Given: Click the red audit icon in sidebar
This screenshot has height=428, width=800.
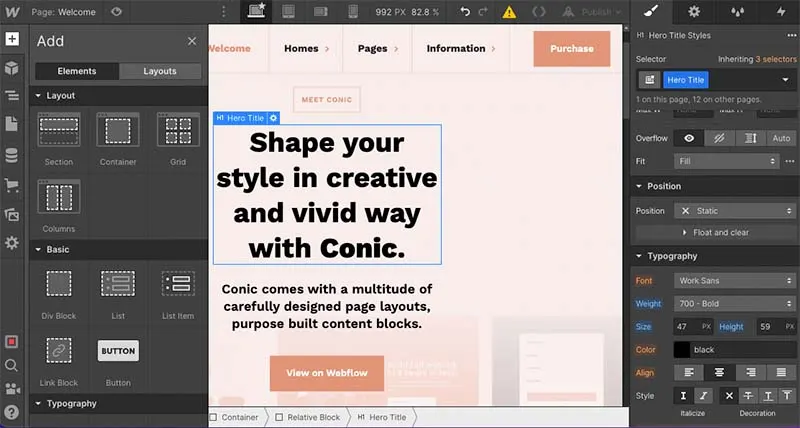Looking at the screenshot, I should (12, 342).
